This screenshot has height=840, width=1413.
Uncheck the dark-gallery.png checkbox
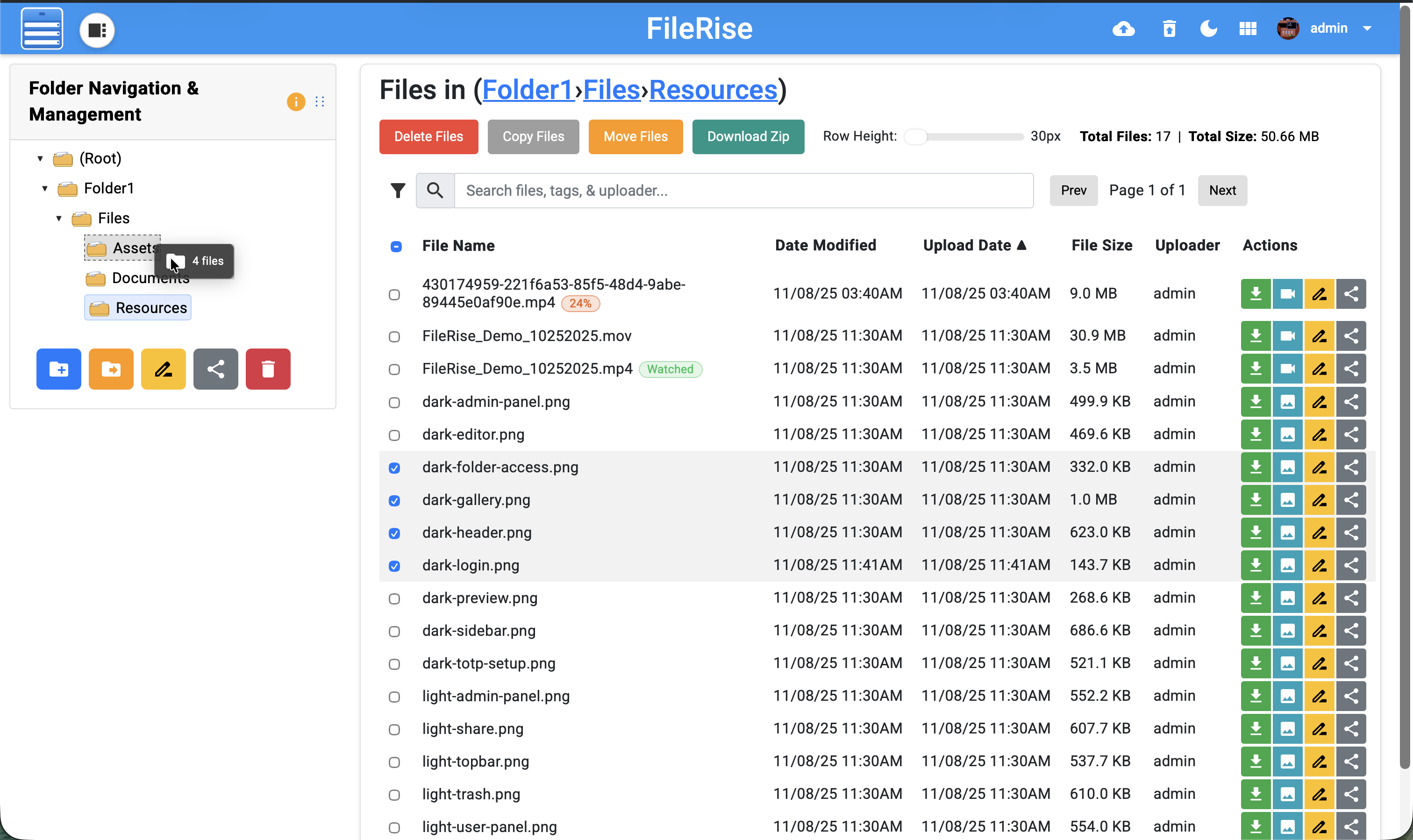pos(394,500)
